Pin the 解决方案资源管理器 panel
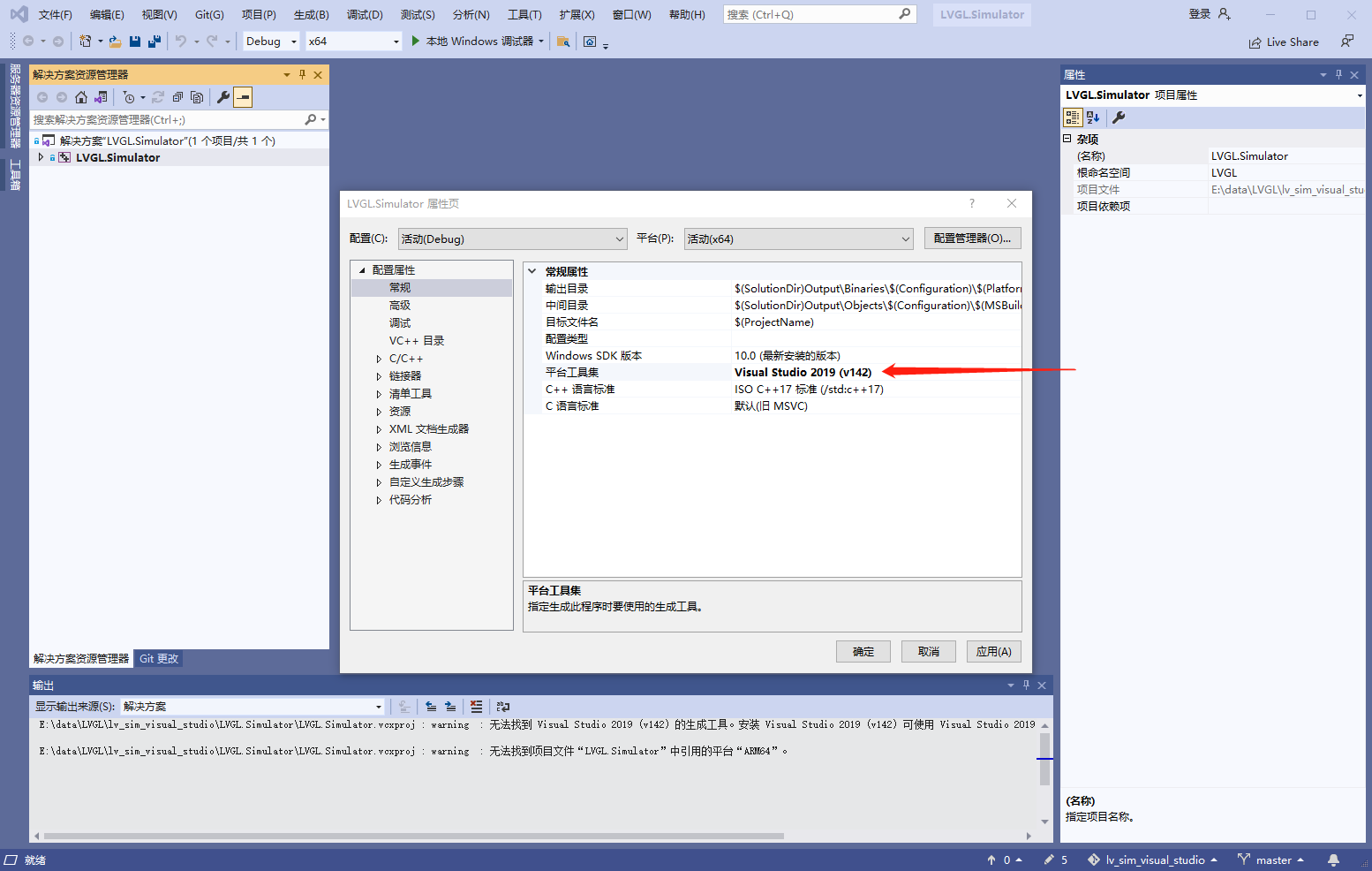1372x871 pixels. click(x=300, y=74)
